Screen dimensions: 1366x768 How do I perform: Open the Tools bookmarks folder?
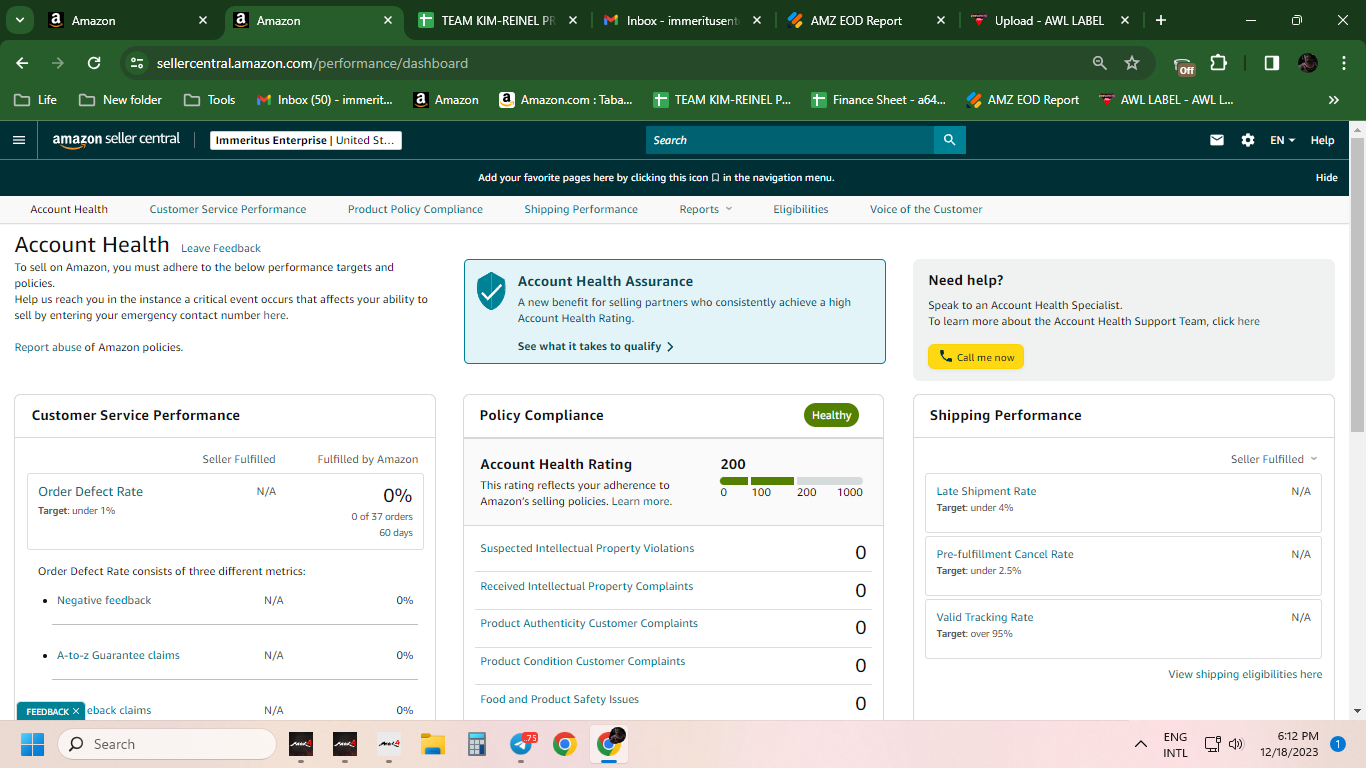210,100
